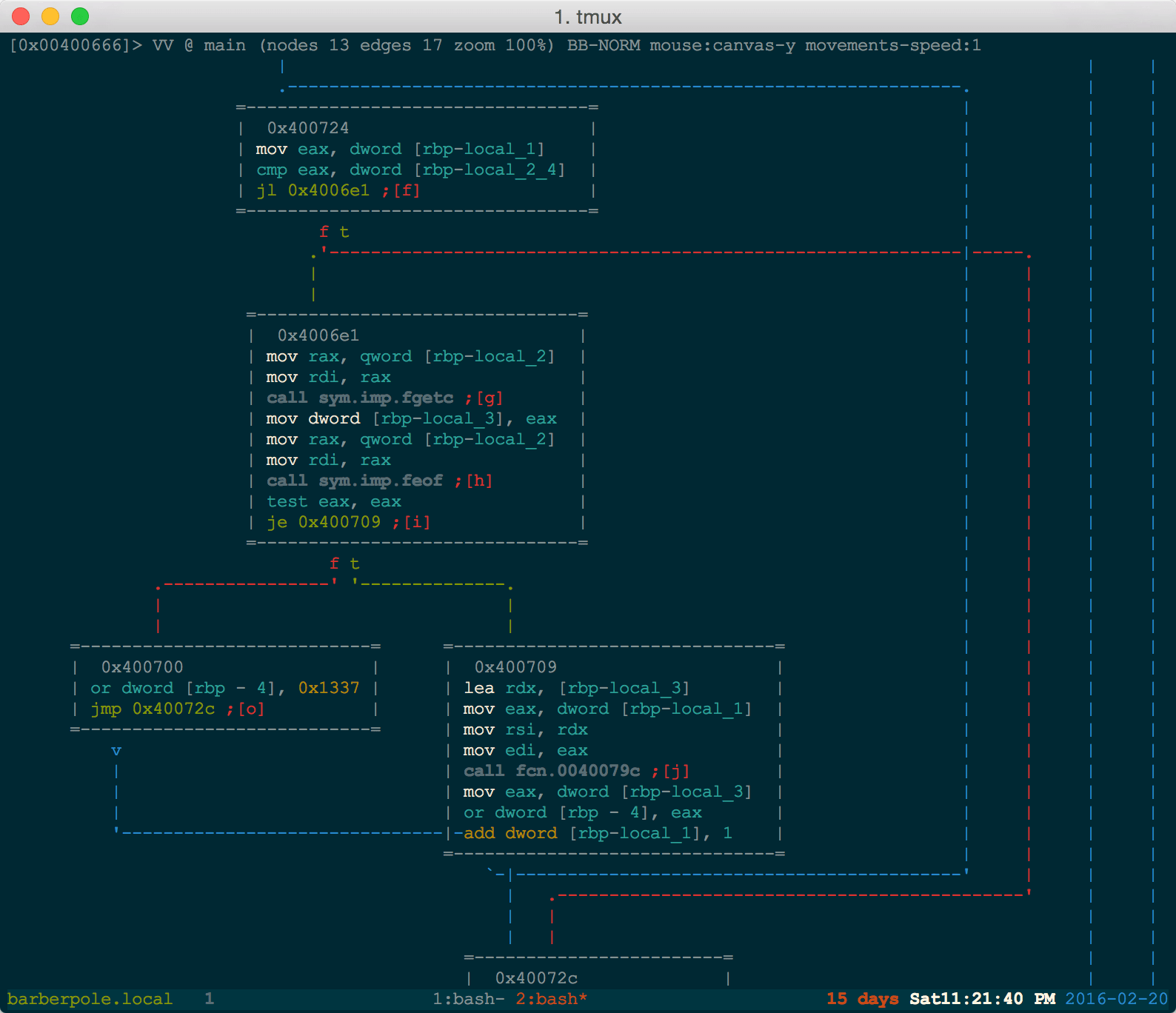The width and height of the screenshot is (1176, 1013).
Task: Click the green zoom window button
Action: coord(80,16)
